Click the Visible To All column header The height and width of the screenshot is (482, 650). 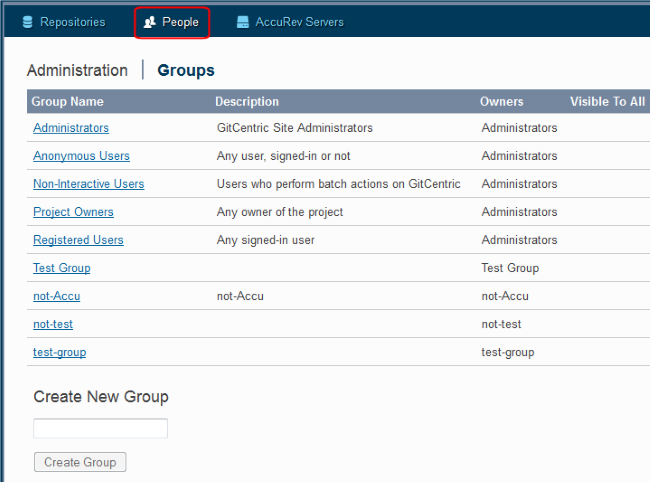point(607,102)
